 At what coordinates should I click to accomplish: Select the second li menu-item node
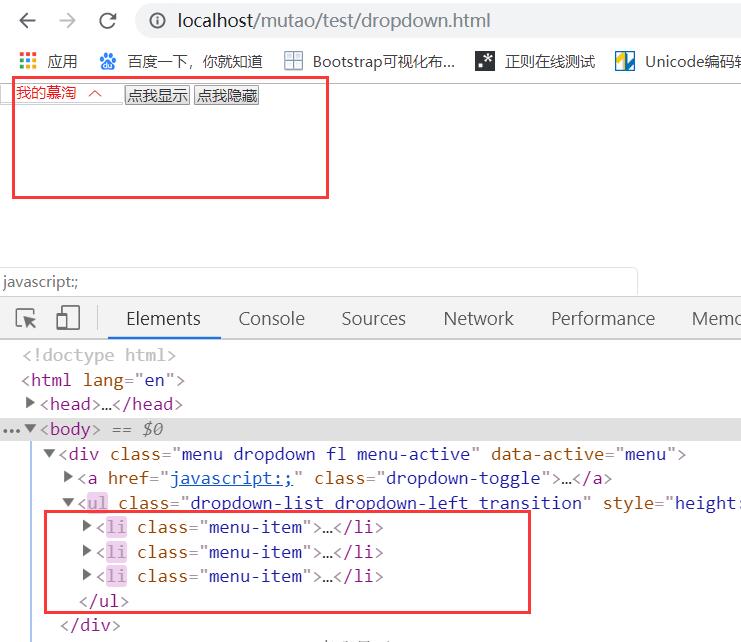240,552
